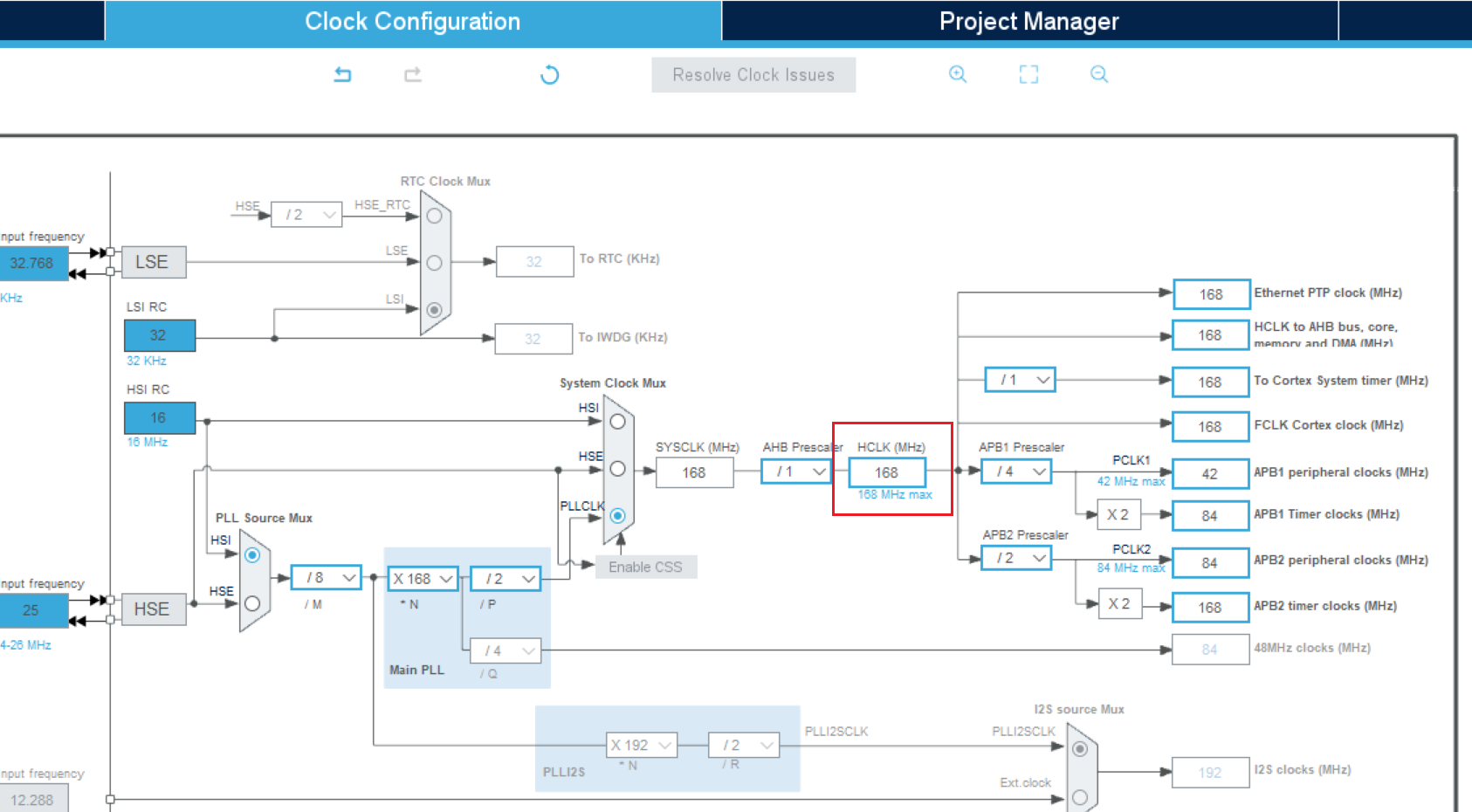Open Cortex System timer /1 dropdown
Screen dimensions: 1472x812
click(1021, 380)
